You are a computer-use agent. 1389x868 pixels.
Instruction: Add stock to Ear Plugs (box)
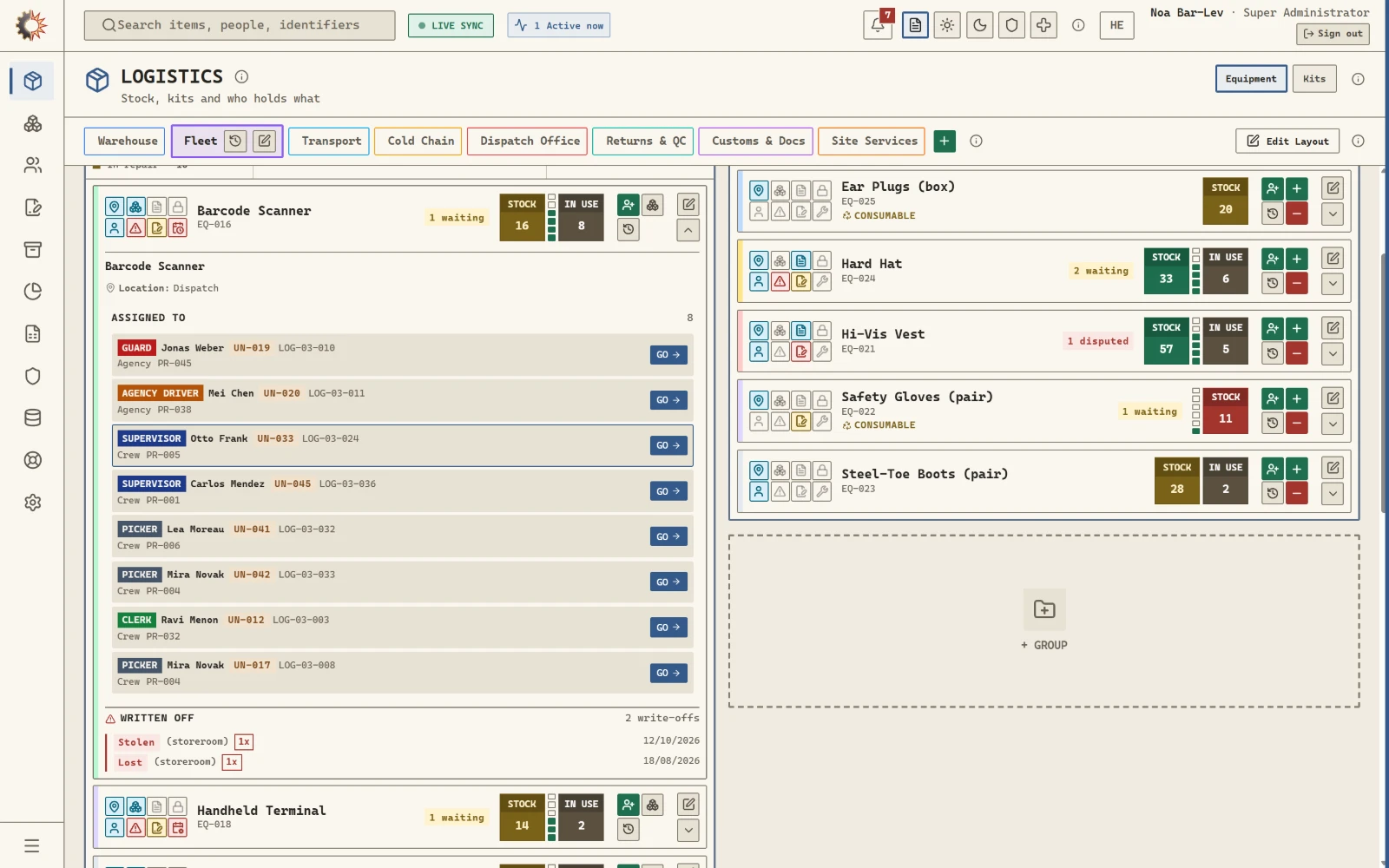pyautogui.click(x=1297, y=188)
